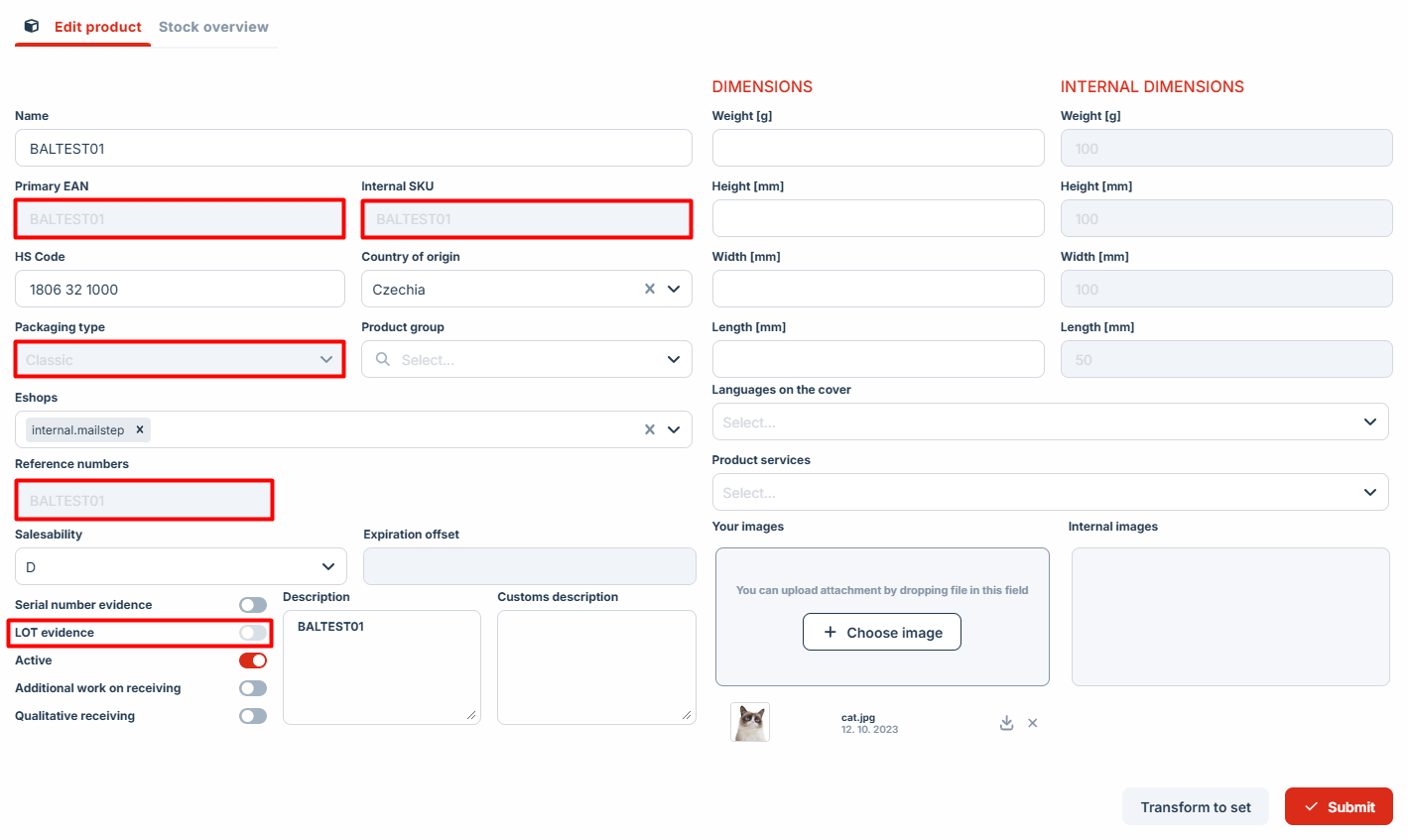Turn on Qualitative receiving switch
The image size is (1408, 840).
[253, 716]
